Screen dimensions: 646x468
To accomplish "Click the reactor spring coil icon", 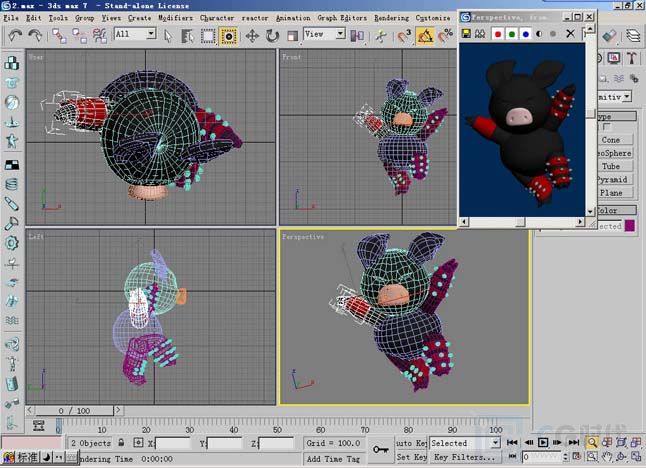I will [12, 184].
